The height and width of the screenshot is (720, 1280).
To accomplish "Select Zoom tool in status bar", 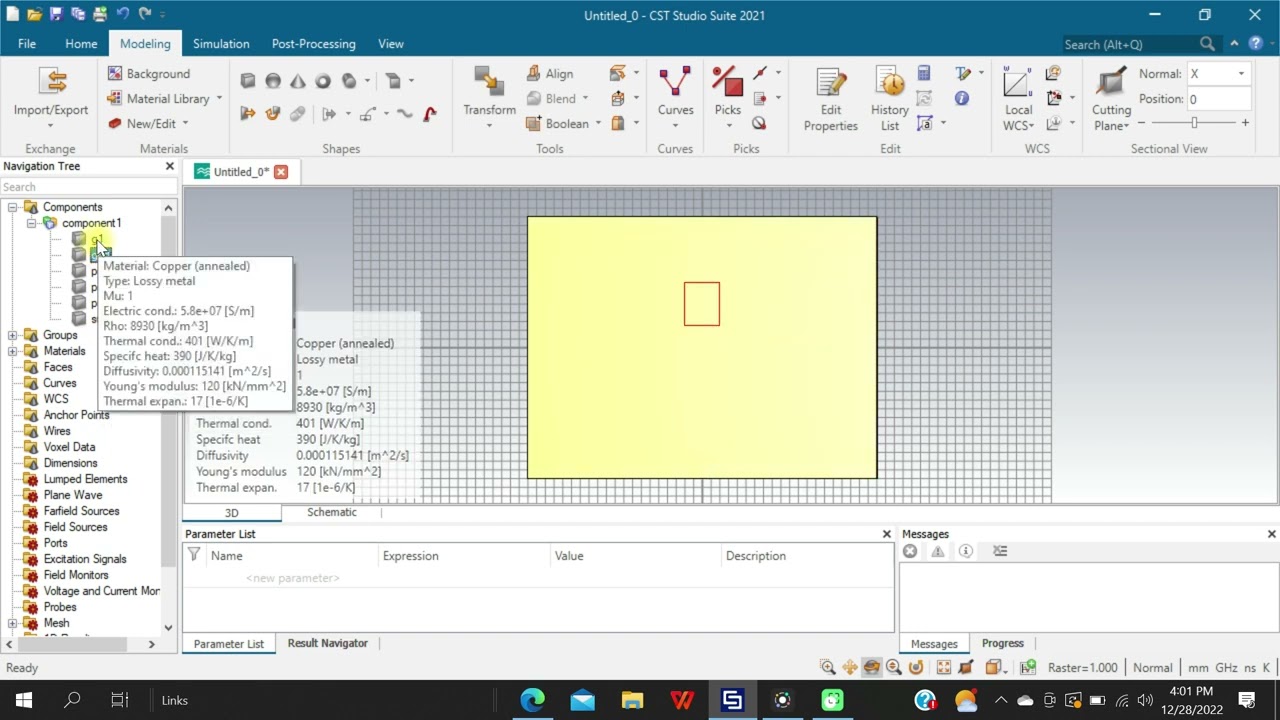I will point(827,667).
